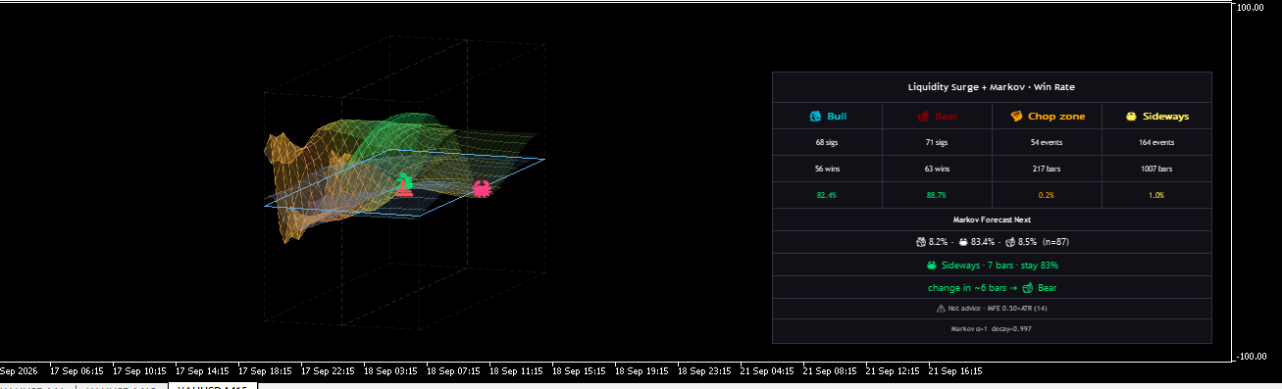Click the '21 Sep 04:15' time axis label
1282x389 pixels.
click(767, 370)
